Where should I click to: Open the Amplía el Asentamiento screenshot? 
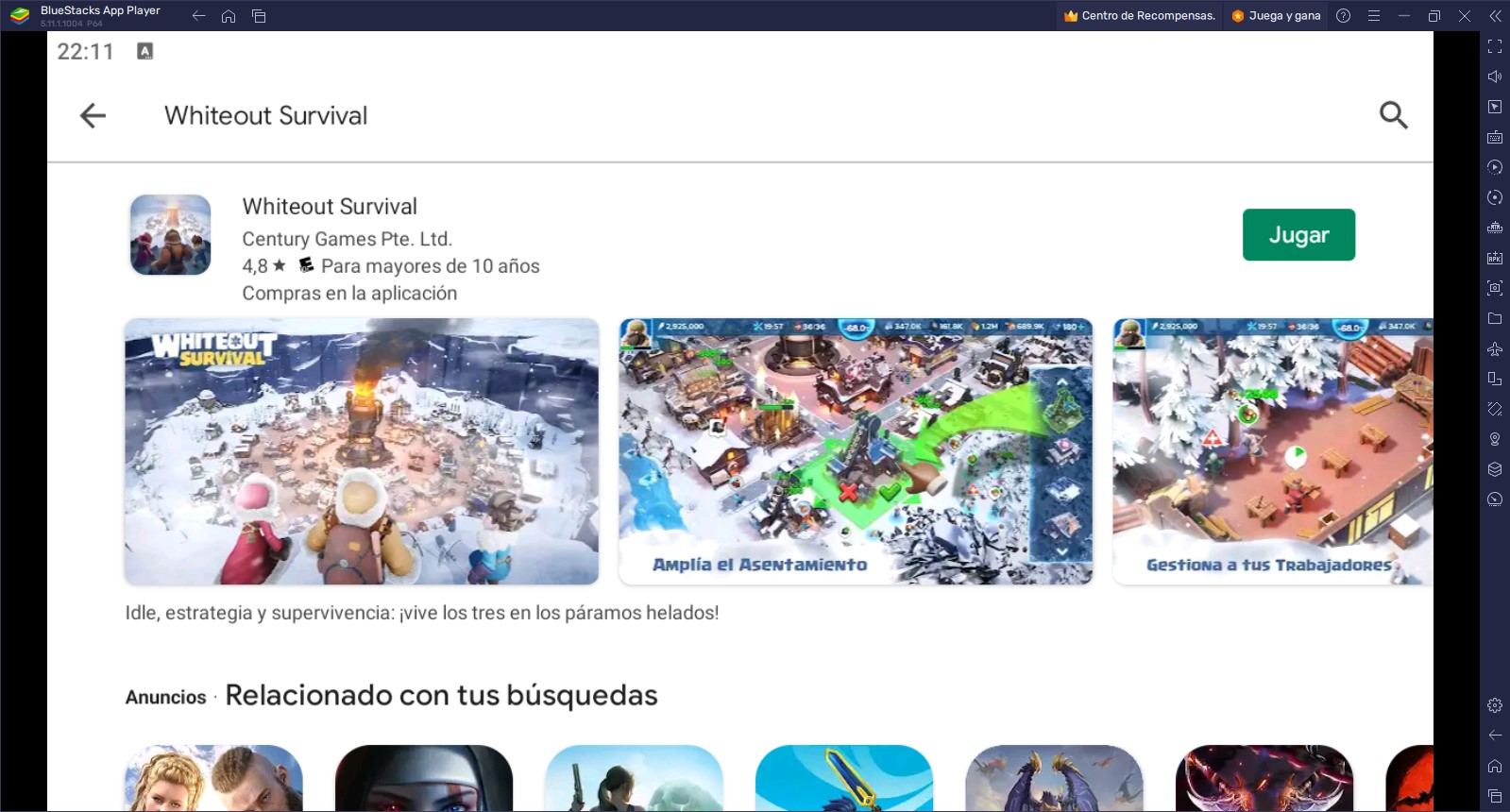click(x=856, y=451)
